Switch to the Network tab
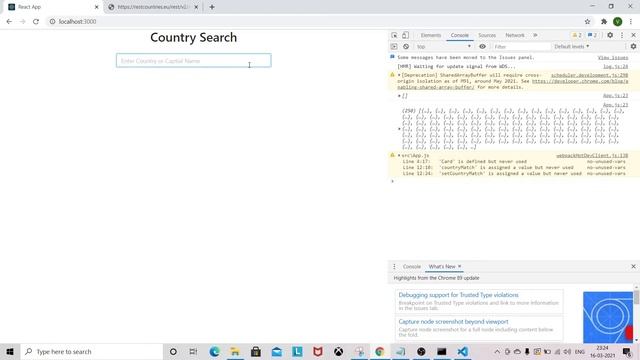The image size is (640, 360). (x=515, y=35)
